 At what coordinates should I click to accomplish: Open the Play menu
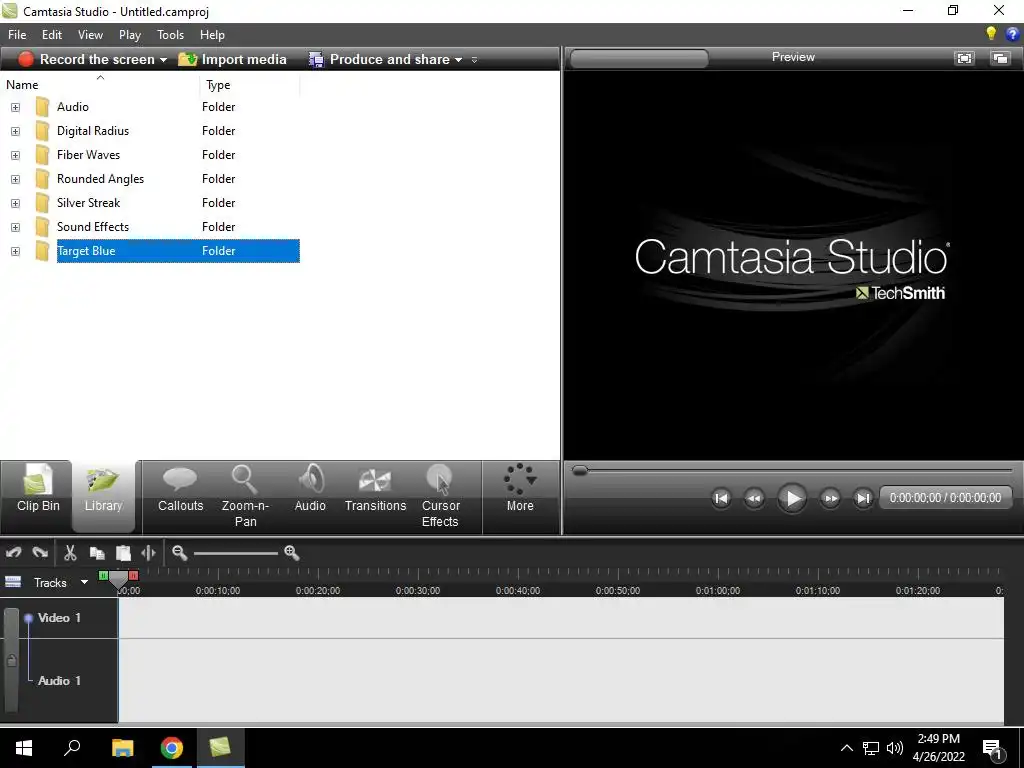(129, 35)
